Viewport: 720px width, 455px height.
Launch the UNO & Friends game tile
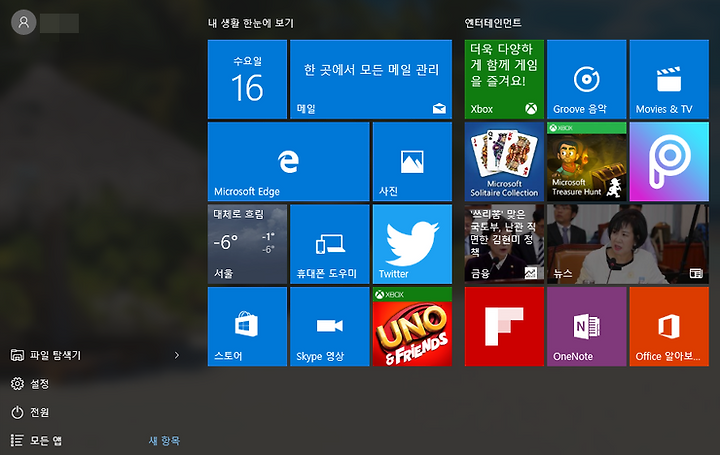[412, 327]
